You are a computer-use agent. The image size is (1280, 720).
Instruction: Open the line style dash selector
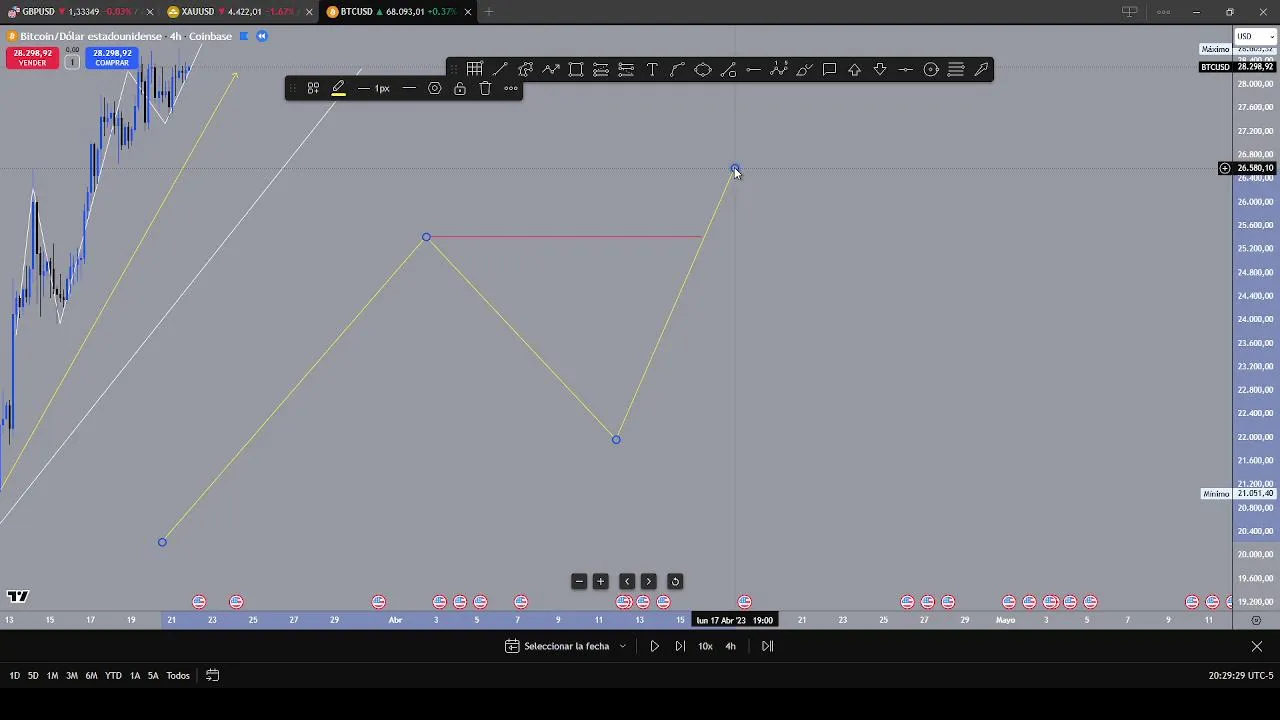(409, 88)
